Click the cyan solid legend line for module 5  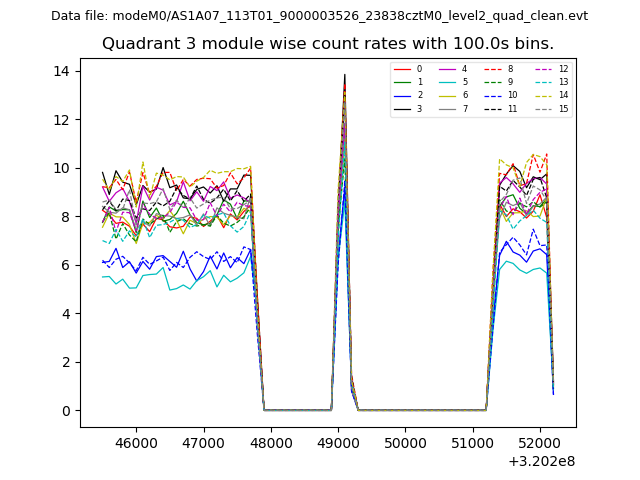[x=447, y=82]
